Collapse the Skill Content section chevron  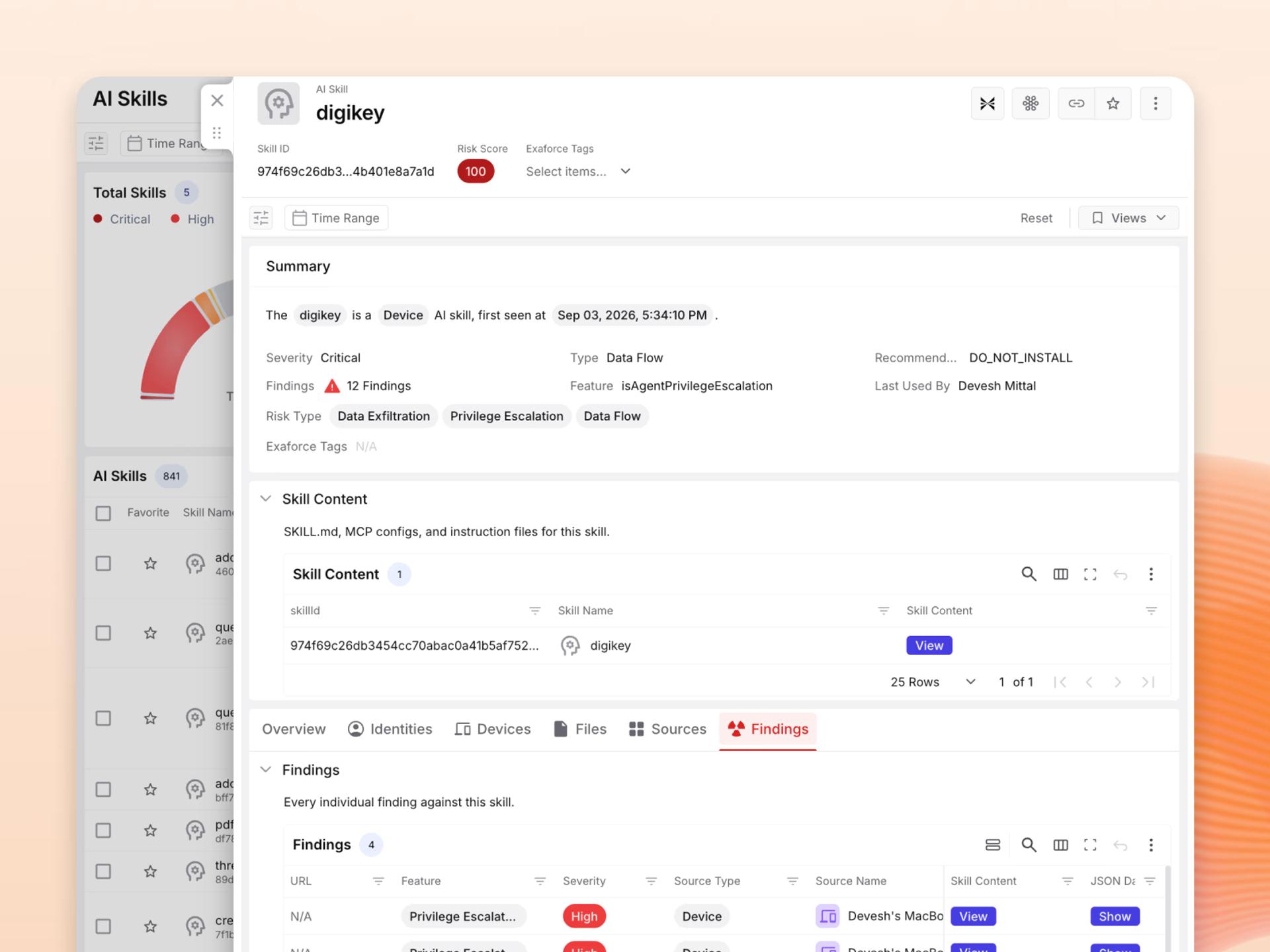coord(266,498)
